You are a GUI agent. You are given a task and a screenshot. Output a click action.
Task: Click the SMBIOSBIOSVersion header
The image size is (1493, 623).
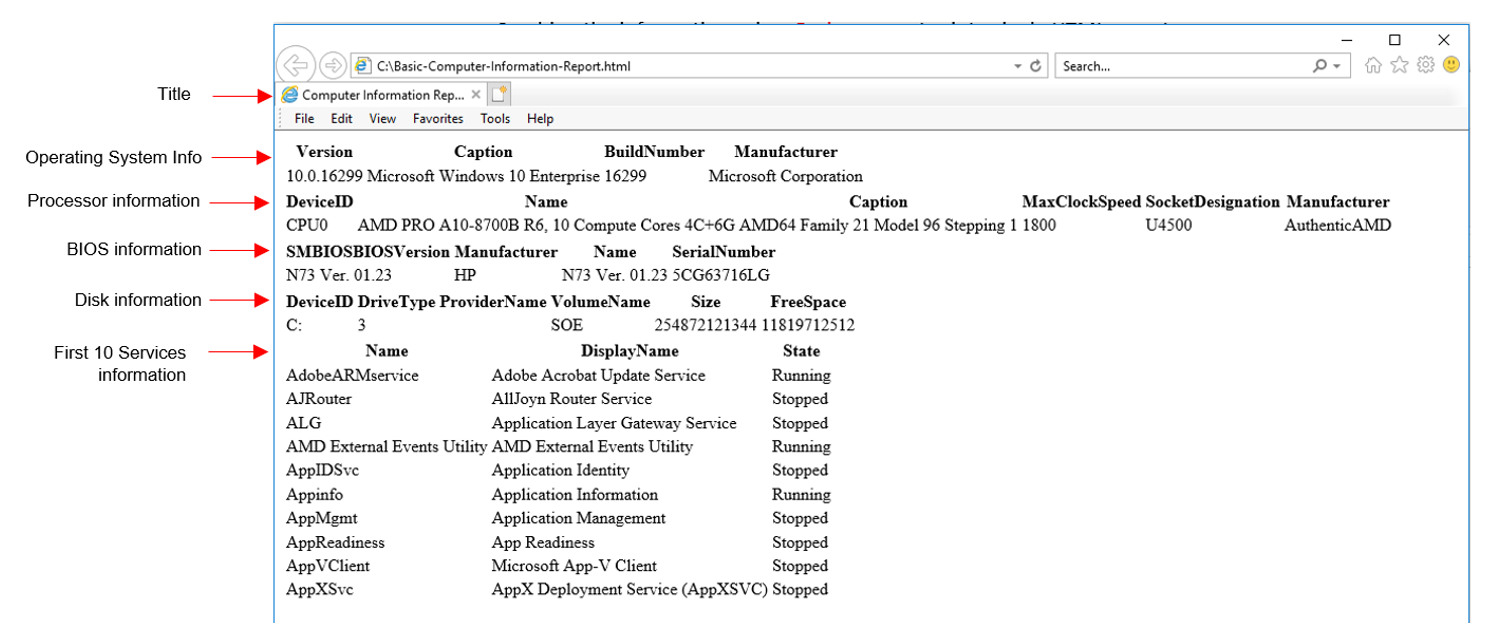(x=368, y=252)
